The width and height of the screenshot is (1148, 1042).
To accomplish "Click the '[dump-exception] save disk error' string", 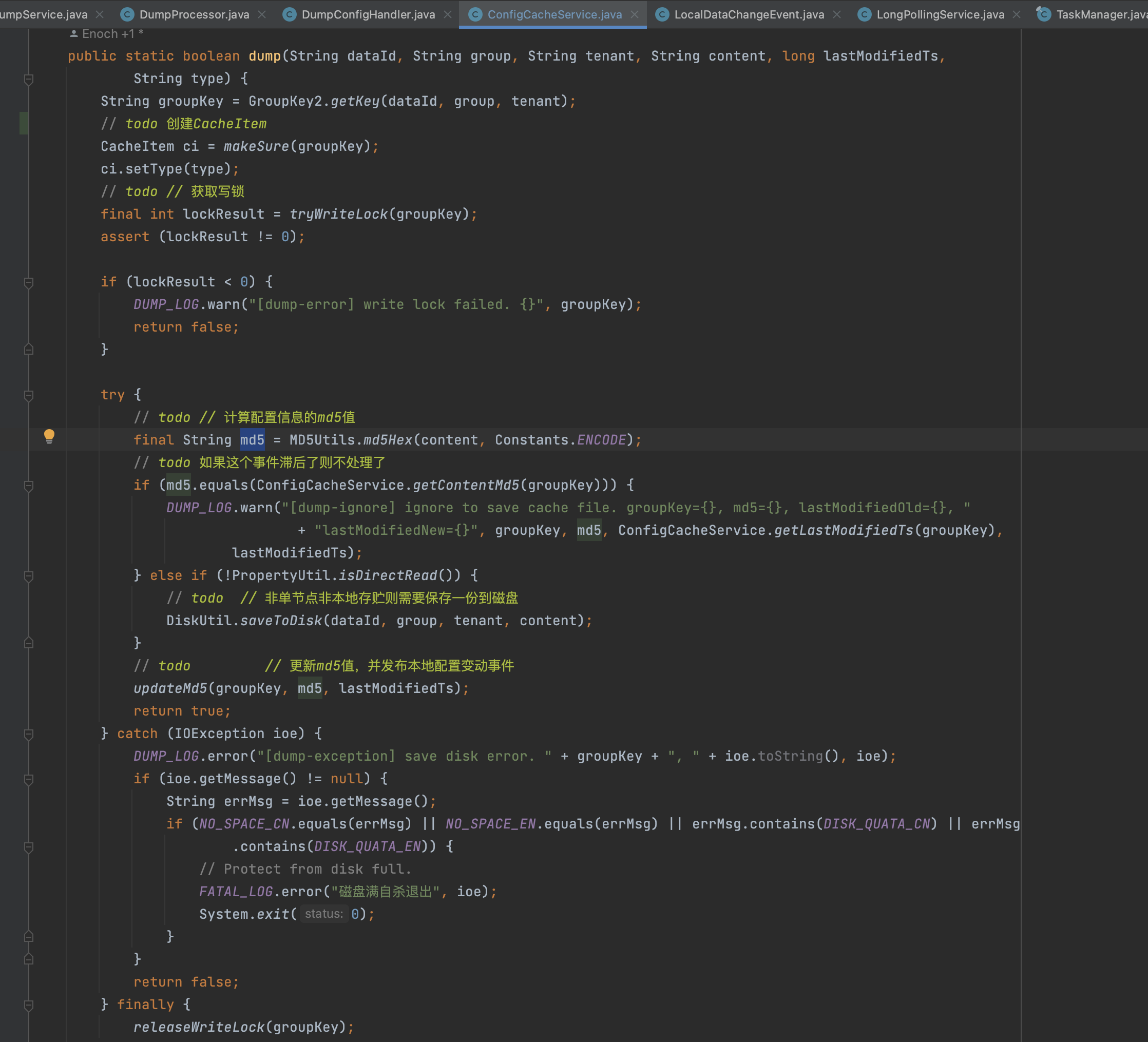I will 404,756.
